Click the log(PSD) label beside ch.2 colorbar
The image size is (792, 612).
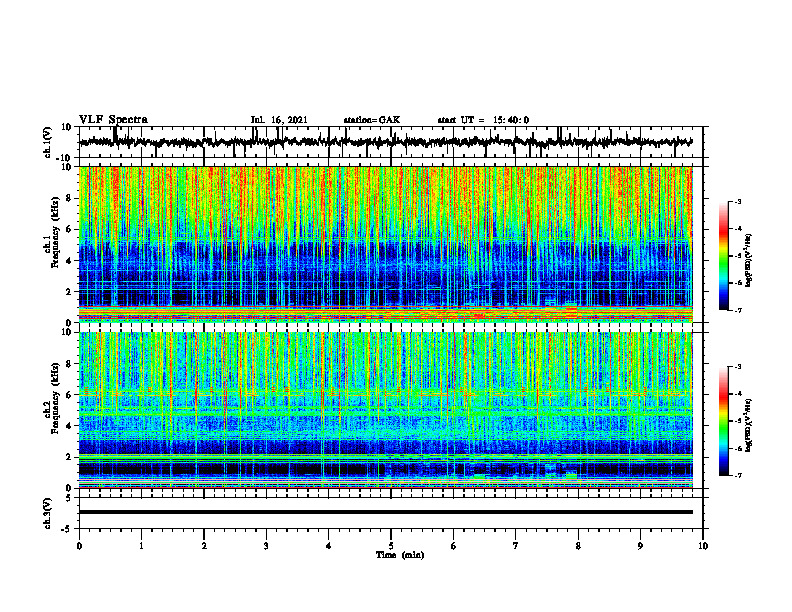tap(749, 425)
